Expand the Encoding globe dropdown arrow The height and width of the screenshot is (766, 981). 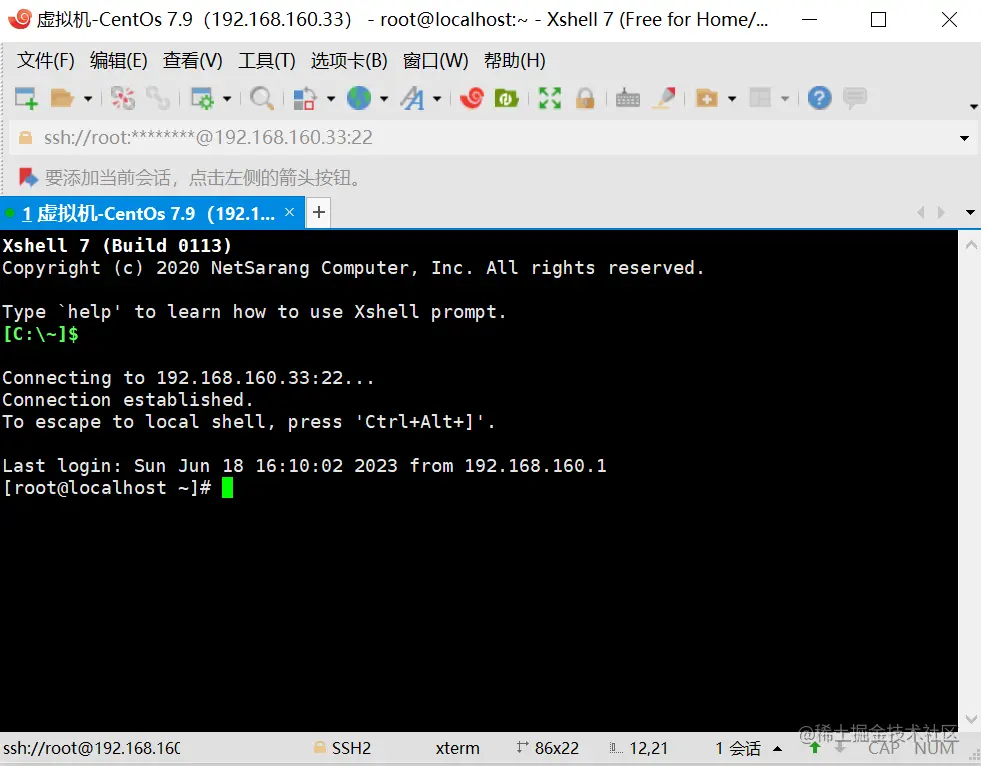384,99
